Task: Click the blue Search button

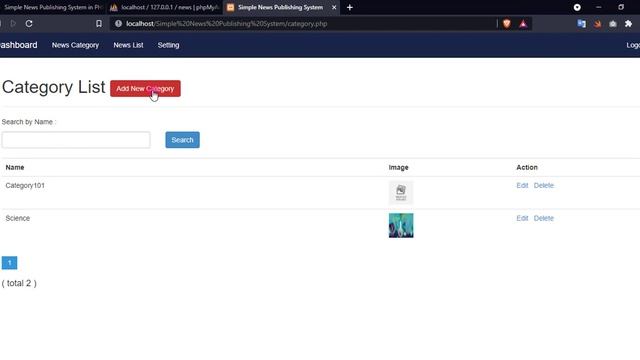Action: [182, 140]
